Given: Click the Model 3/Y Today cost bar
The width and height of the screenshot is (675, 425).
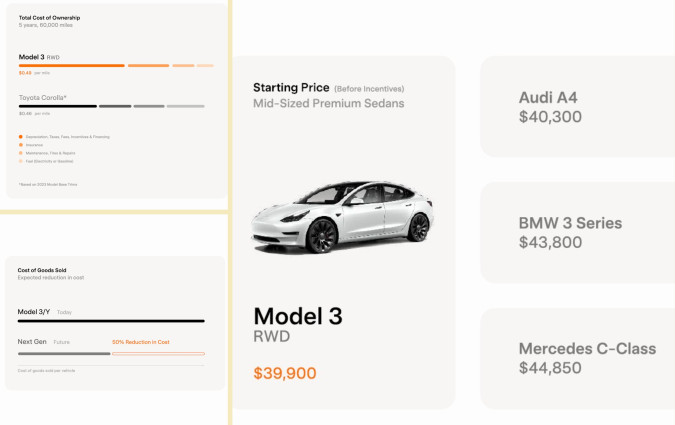Looking at the screenshot, I should (111, 321).
